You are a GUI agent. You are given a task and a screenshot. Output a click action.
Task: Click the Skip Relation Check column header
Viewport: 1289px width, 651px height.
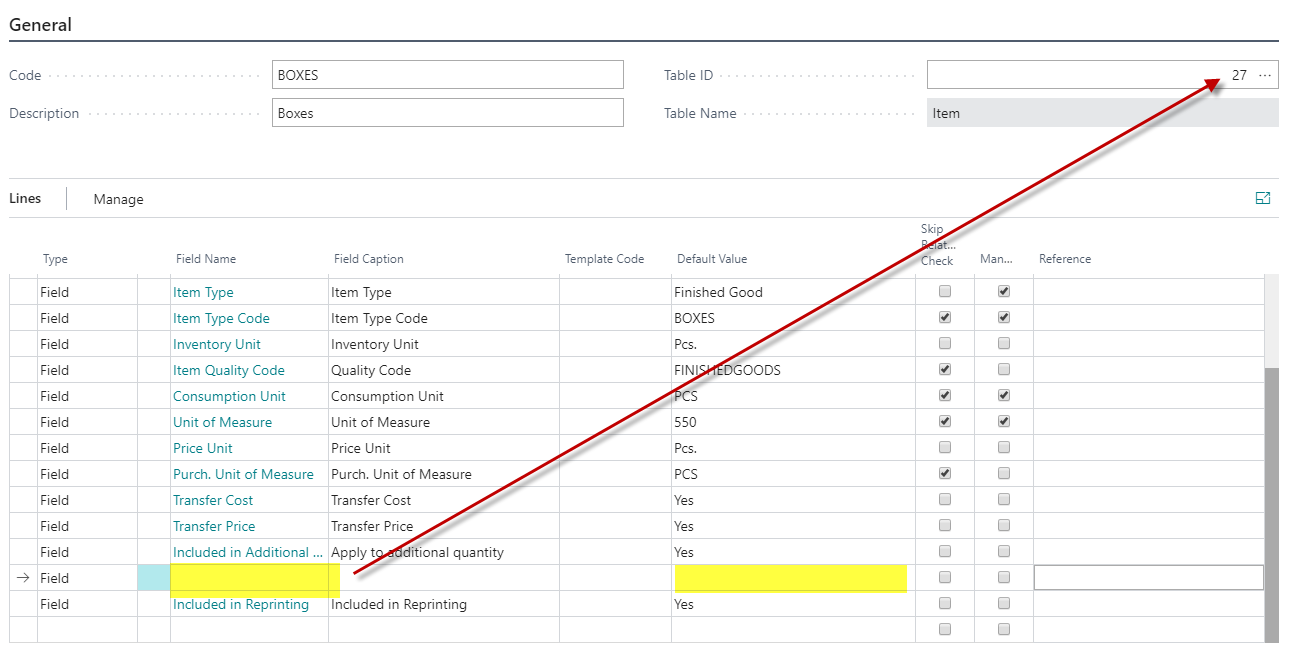[937, 245]
